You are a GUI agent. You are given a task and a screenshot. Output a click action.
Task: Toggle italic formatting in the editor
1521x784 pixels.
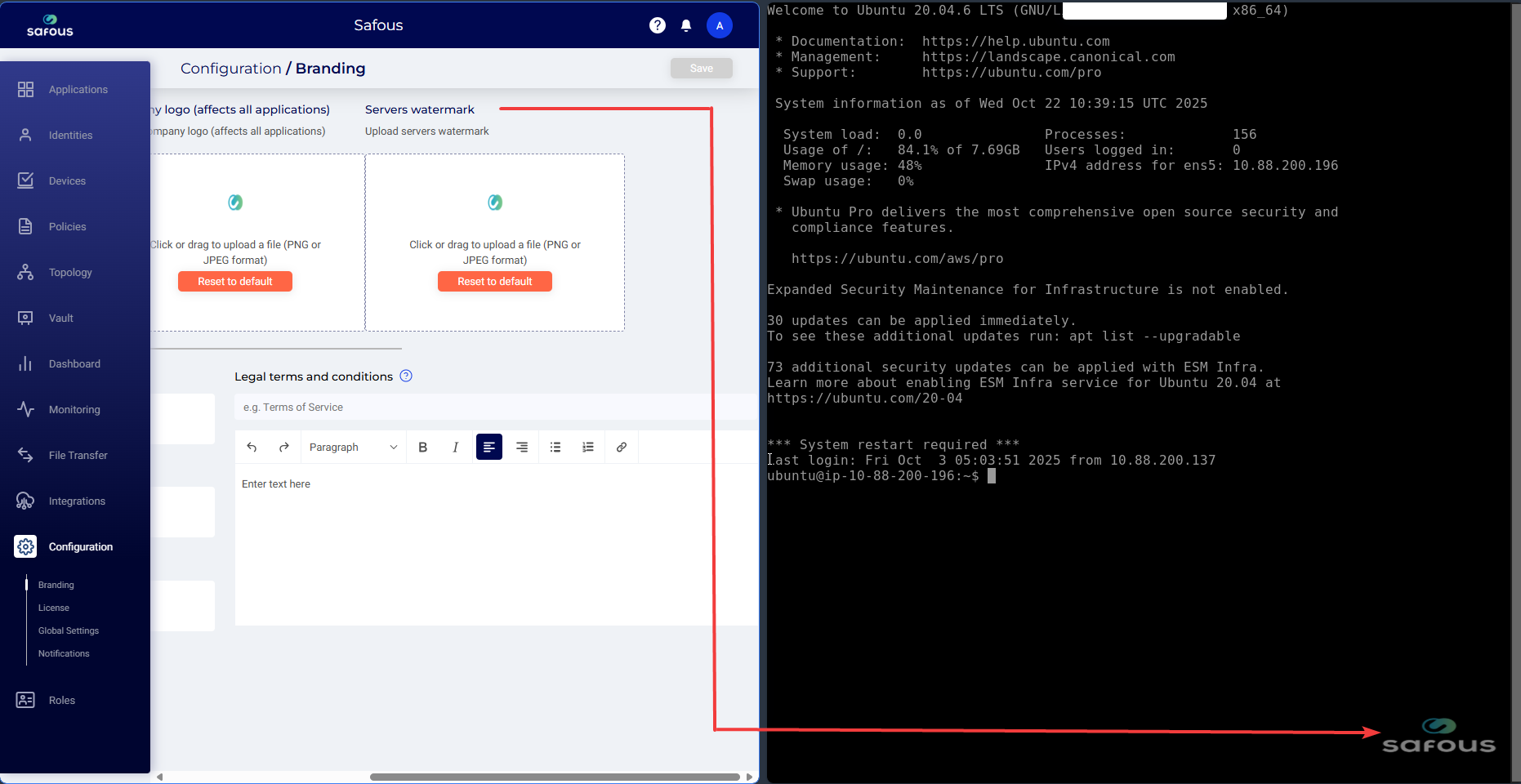click(456, 448)
